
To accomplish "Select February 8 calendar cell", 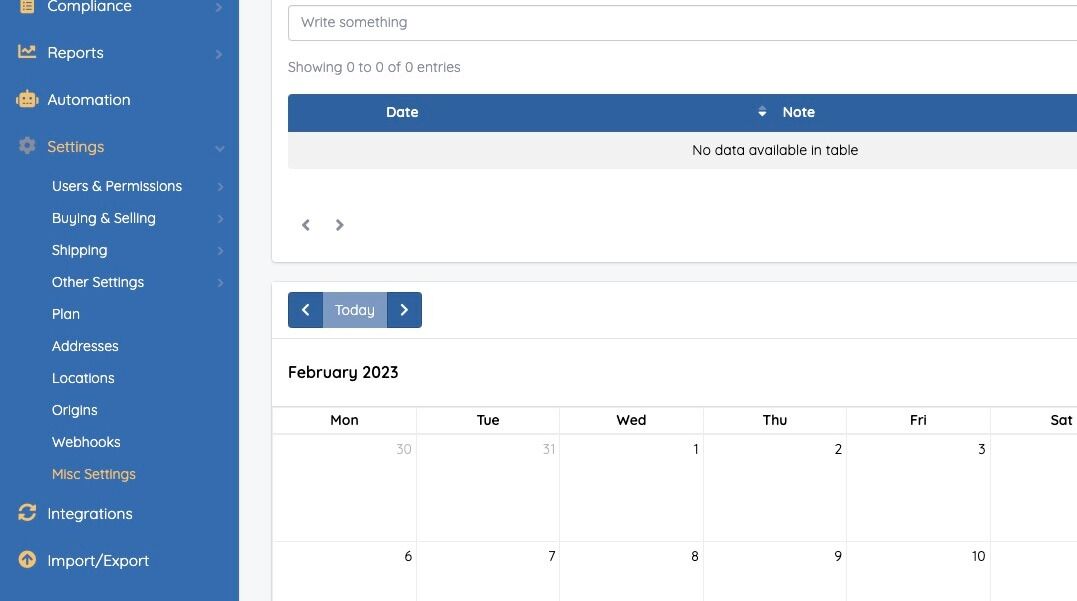I will [631, 577].
